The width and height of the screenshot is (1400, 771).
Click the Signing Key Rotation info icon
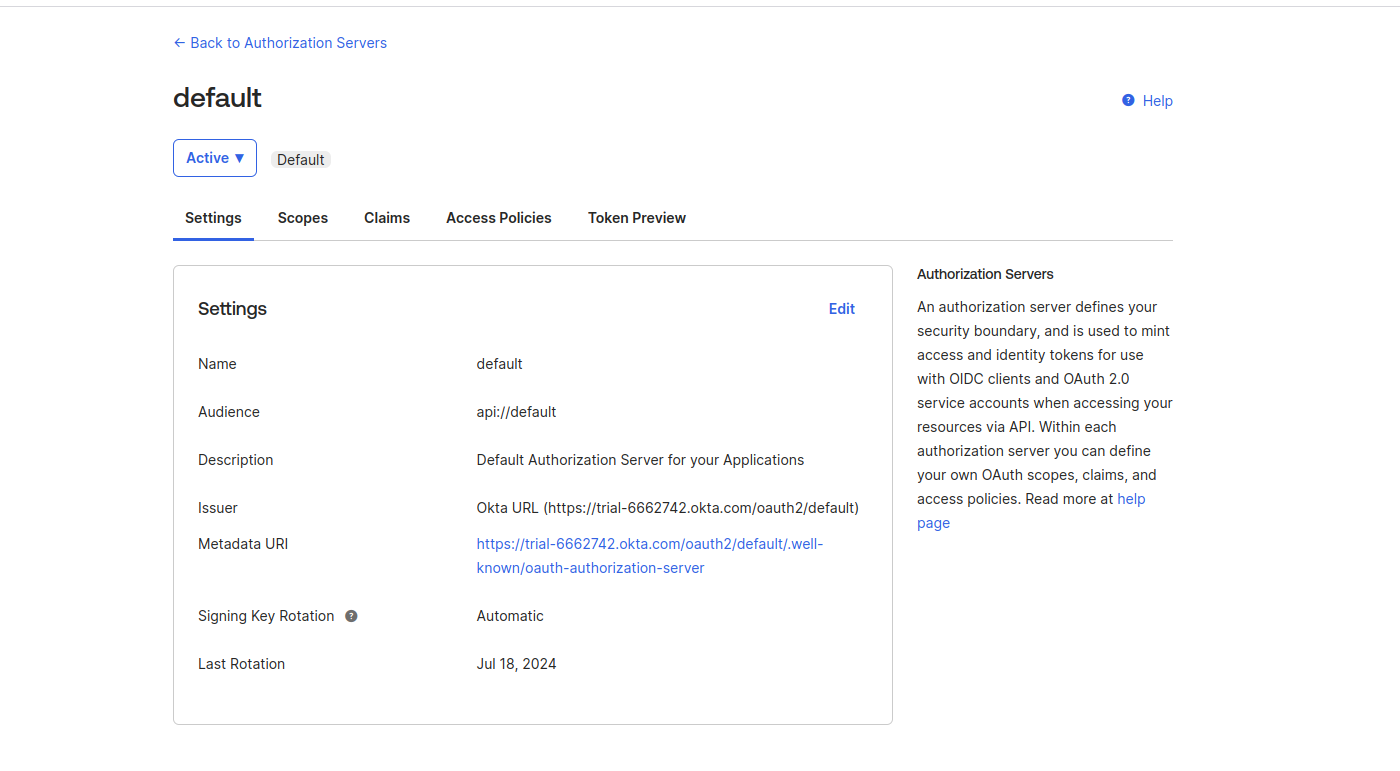[351, 616]
